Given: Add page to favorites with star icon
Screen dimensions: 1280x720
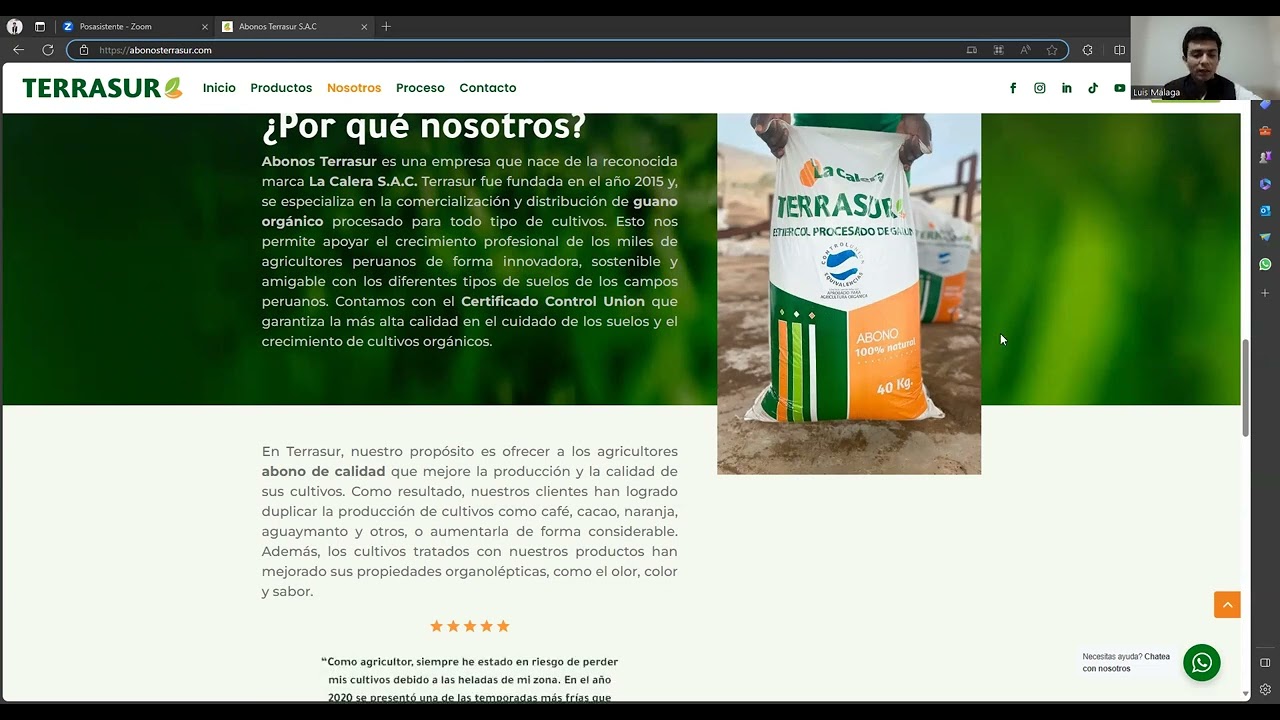Looking at the screenshot, I should 1052,50.
